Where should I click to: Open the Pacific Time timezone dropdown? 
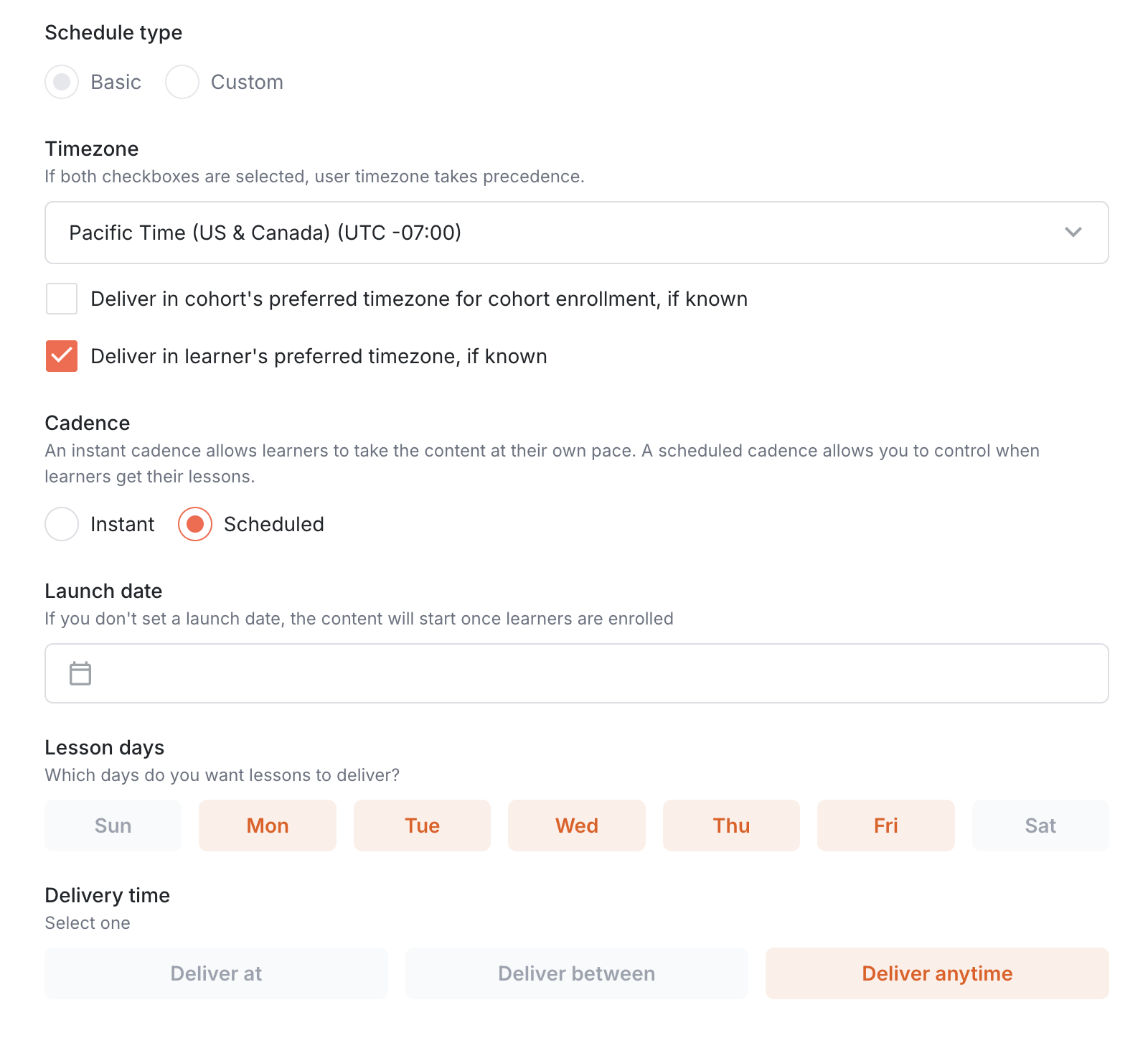577,233
